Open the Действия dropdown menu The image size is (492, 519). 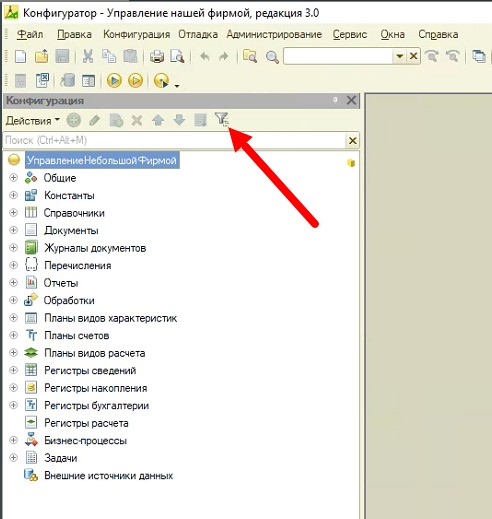click(x=33, y=120)
